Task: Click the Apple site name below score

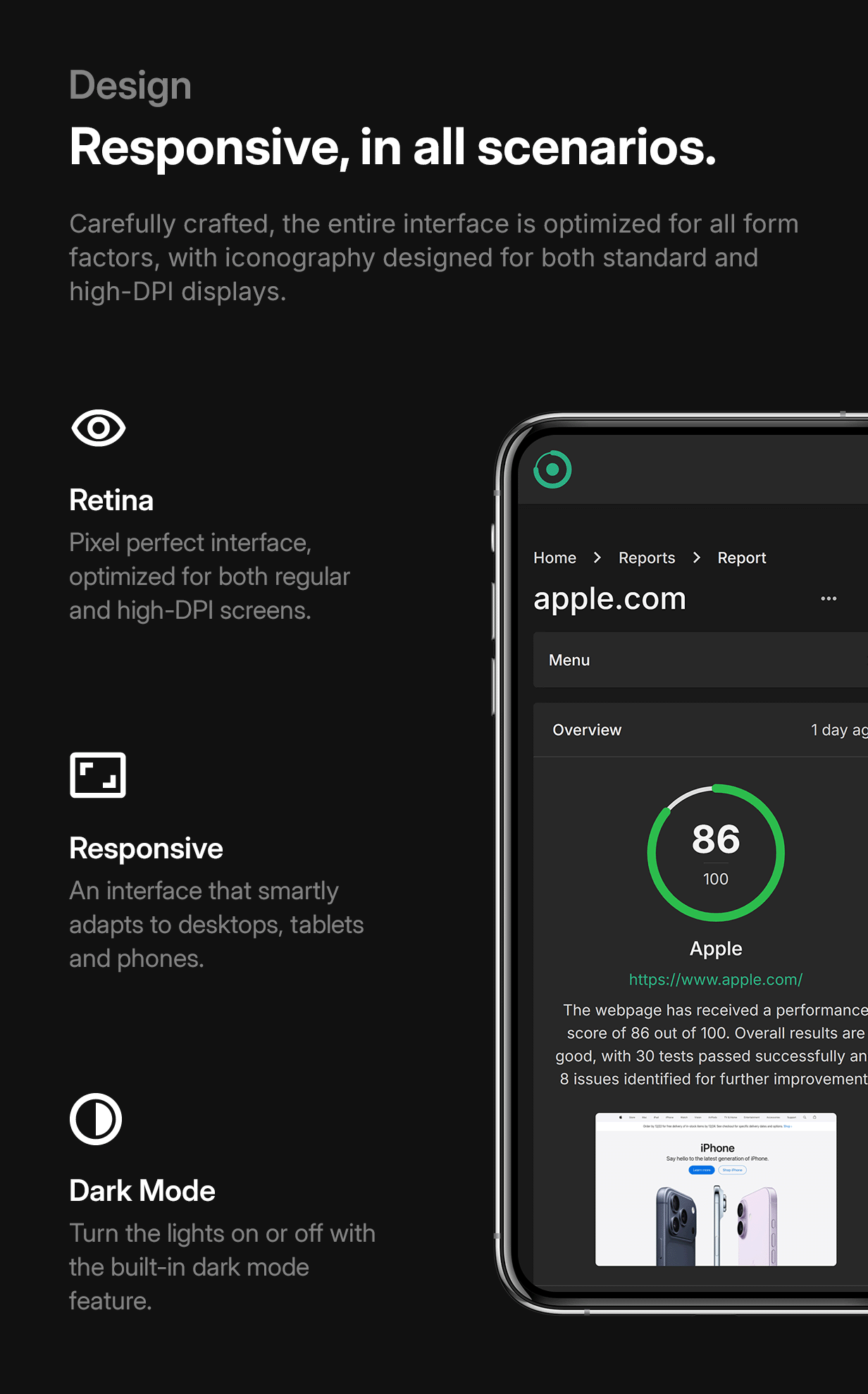Action: click(x=716, y=949)
